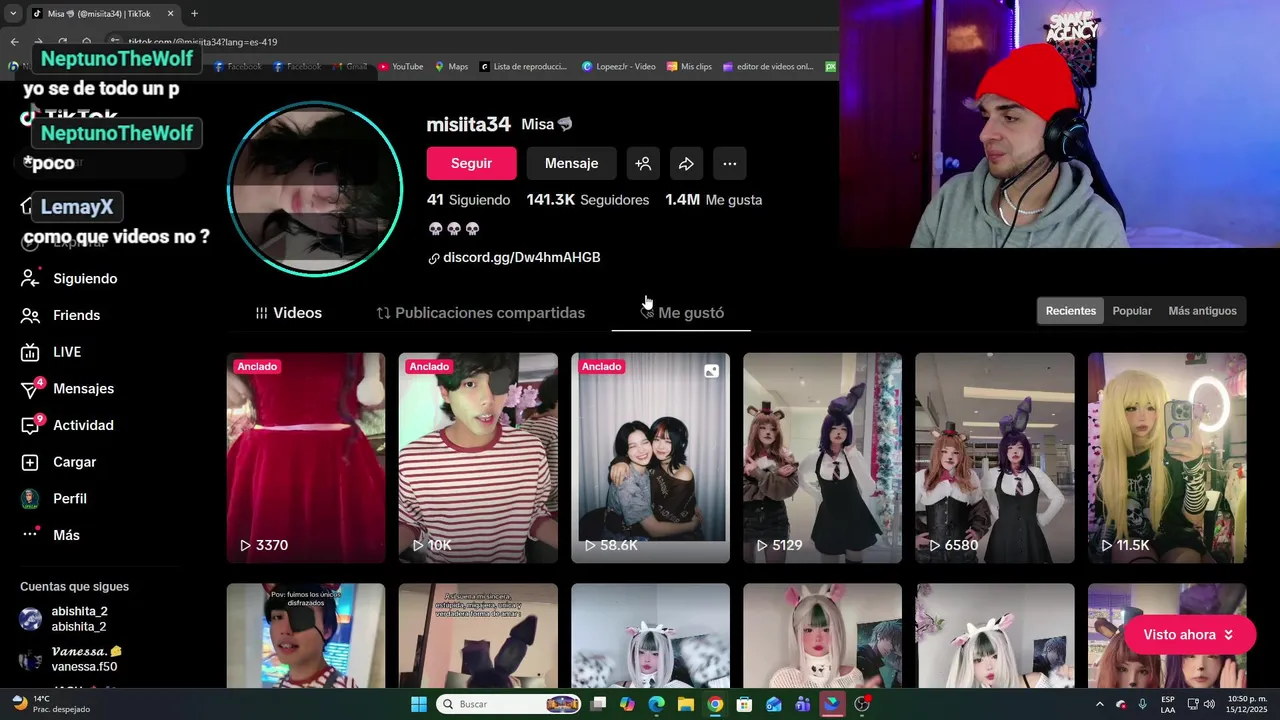Switch to the Videos tab

click(289, 313)
